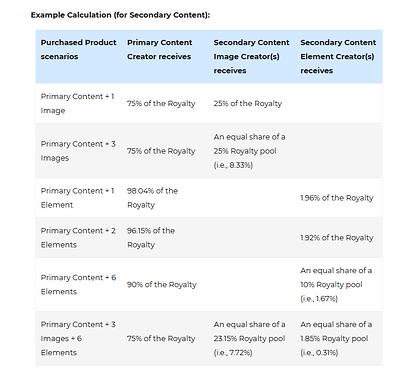Screen dimensions: 400x371
Task: Select the 'Primary Content + 3 Images' row label
Action: [78, 151]
